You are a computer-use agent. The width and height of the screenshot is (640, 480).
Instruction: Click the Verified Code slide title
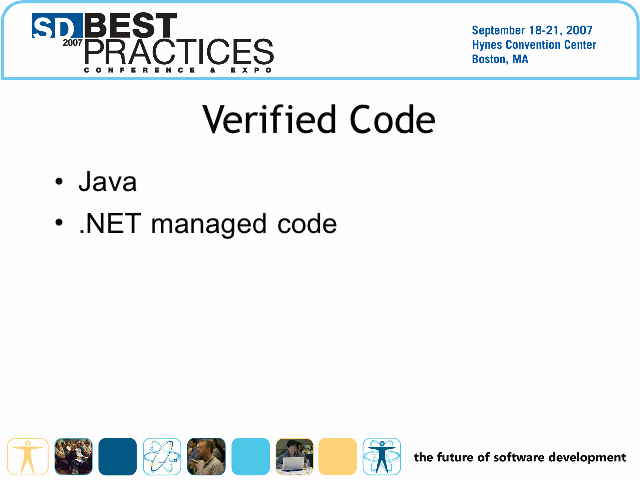coord(319,120)
